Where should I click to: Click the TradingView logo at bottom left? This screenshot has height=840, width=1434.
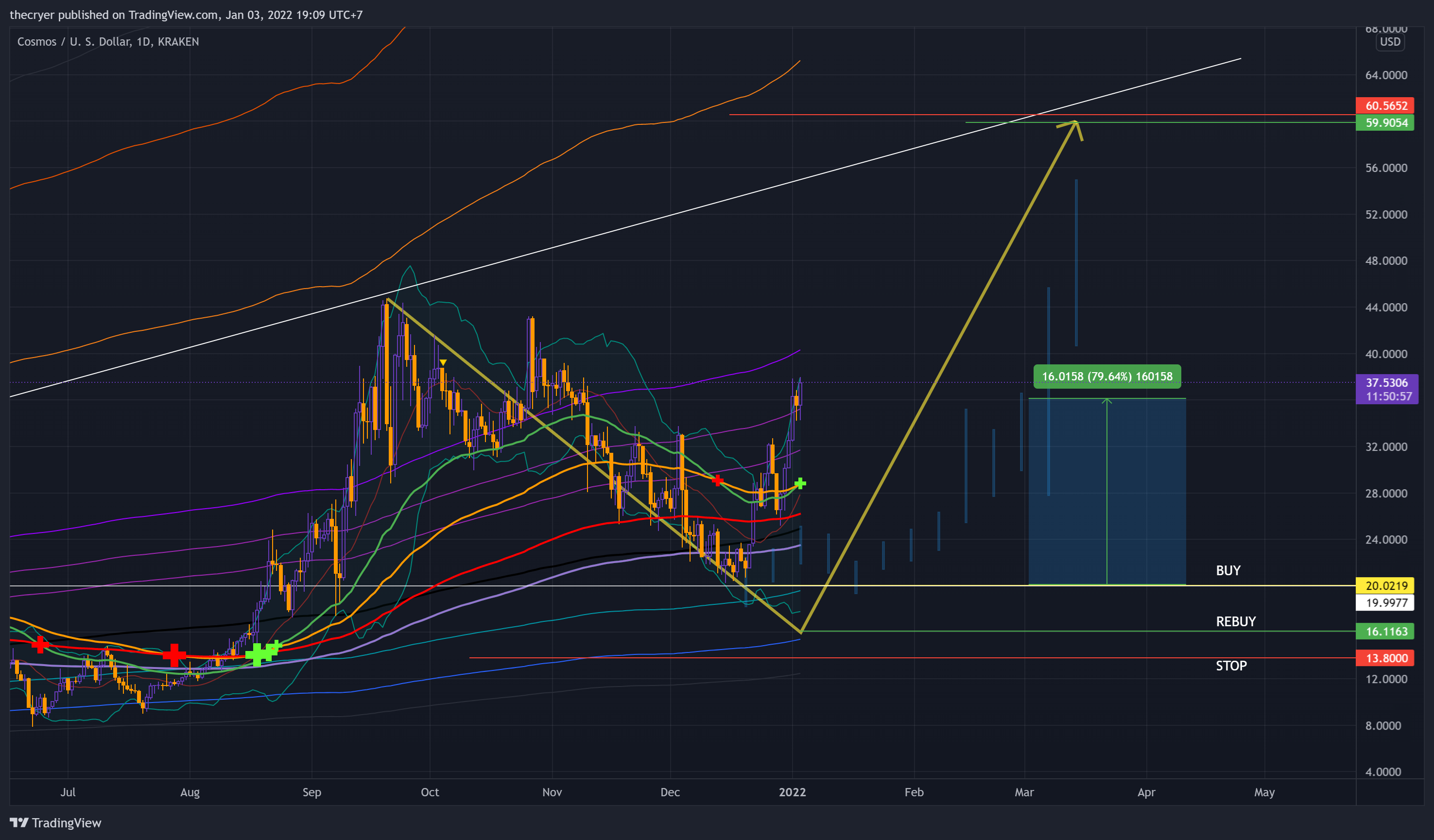(x=55, y=823)
